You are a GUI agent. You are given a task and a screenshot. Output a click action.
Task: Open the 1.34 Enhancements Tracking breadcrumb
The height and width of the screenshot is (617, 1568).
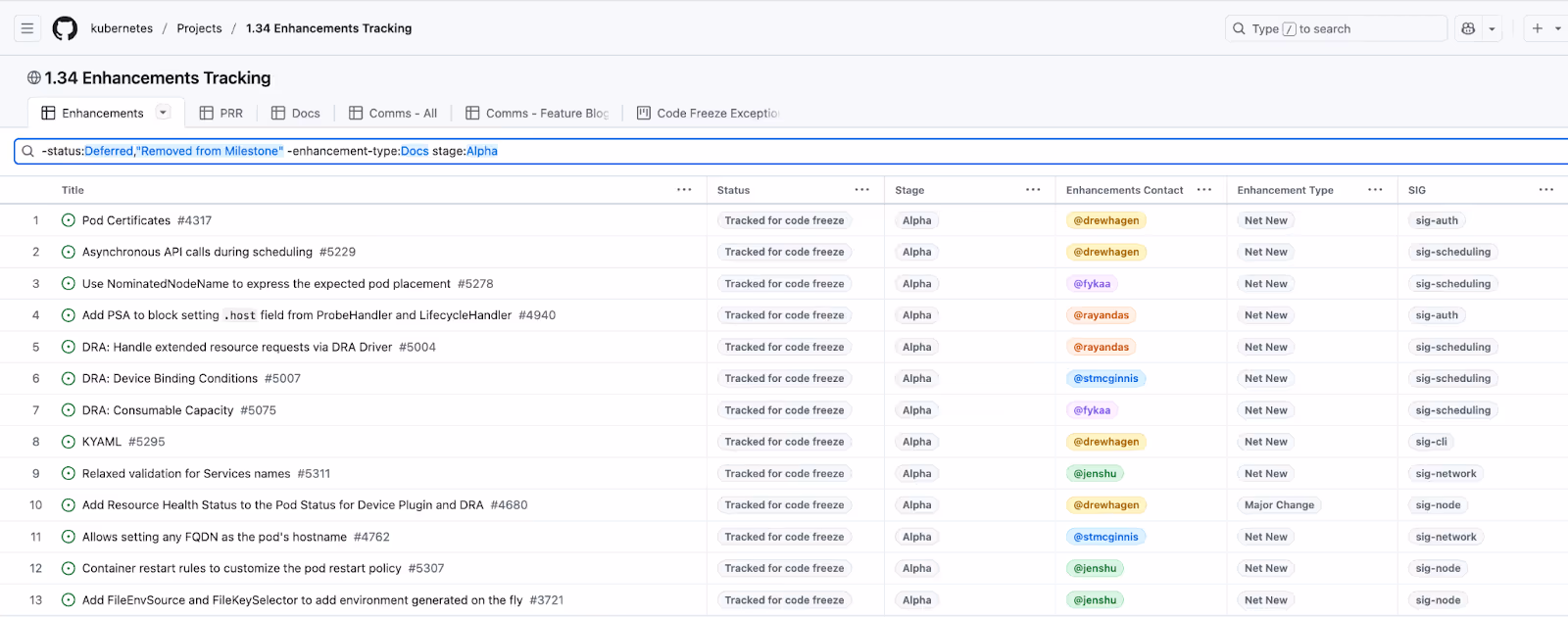click(x=328, y=28)
